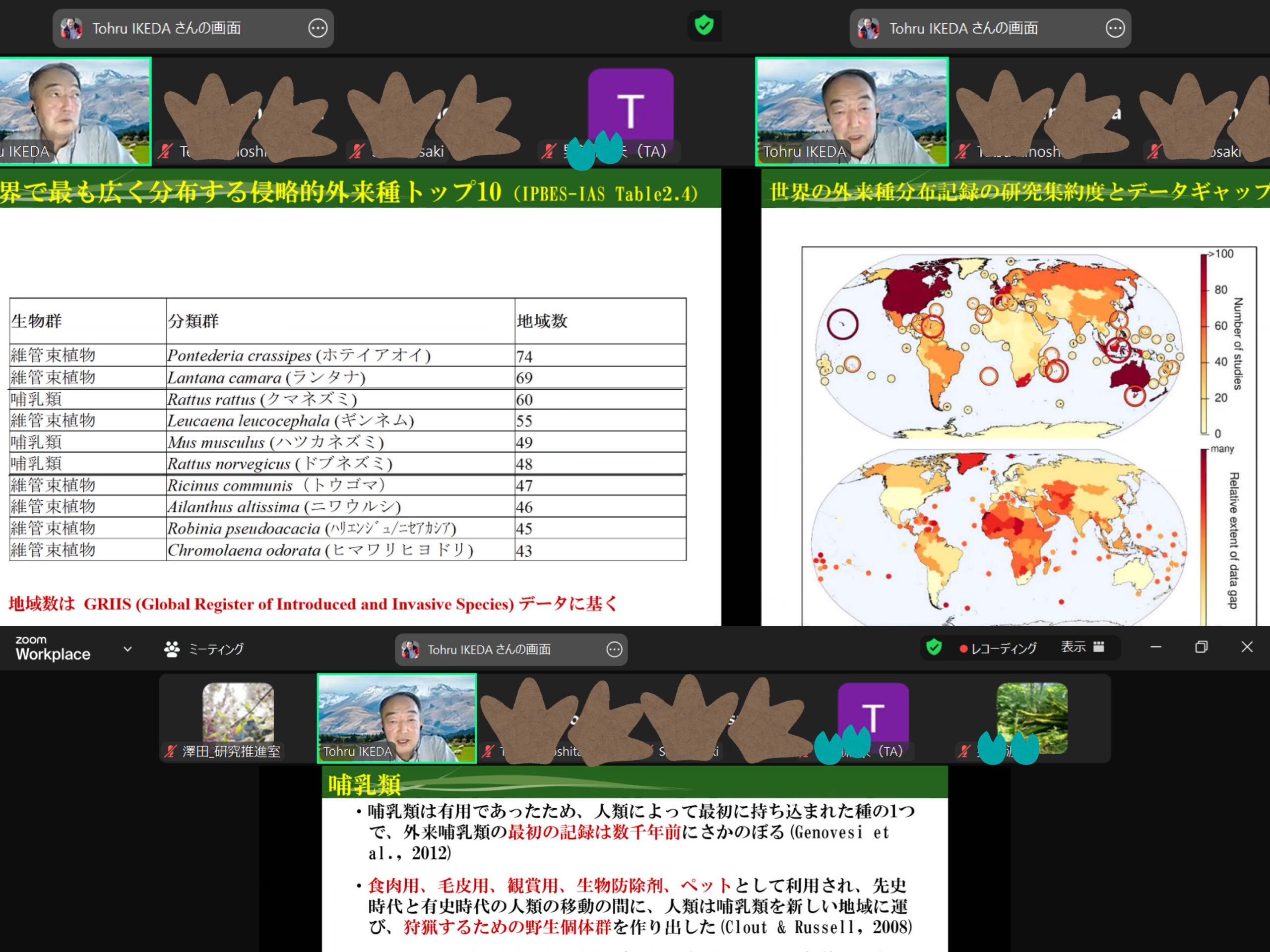Click muted mic under forest photo participant
The width and height of the screenshot is (1270, 952).
pyautogui.click(x=964, y=751)
